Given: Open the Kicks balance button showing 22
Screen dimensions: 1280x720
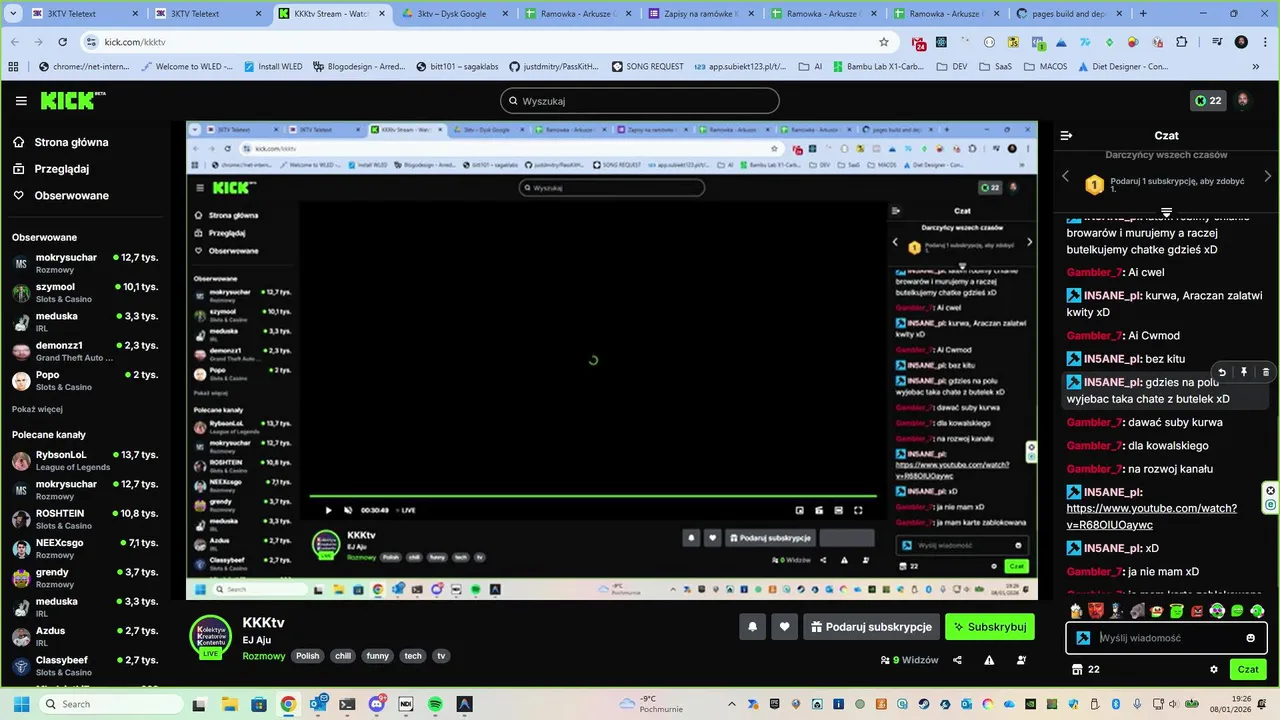Looking at the screenshot, I should [x=1207, y=101].
